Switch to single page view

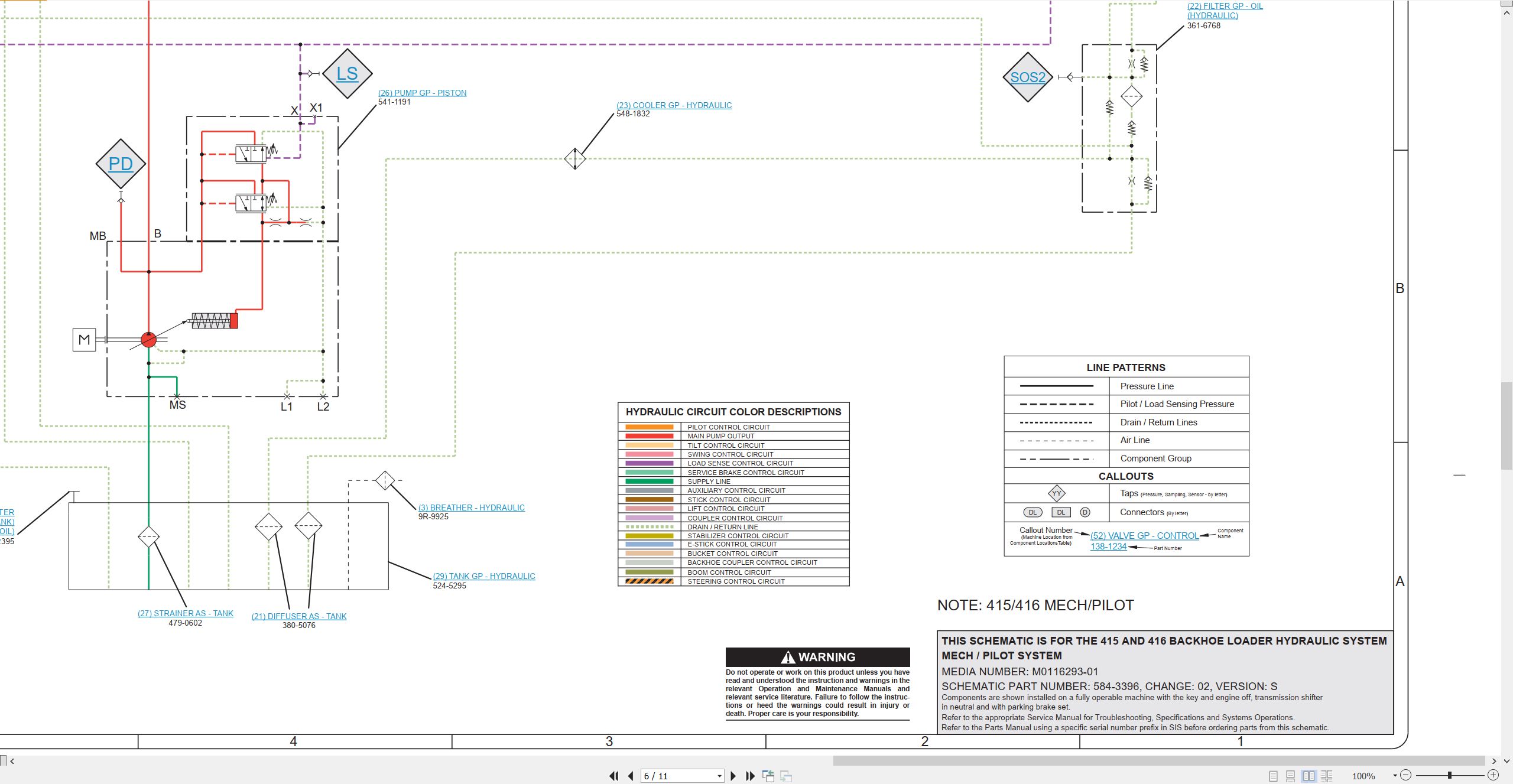1273,776
